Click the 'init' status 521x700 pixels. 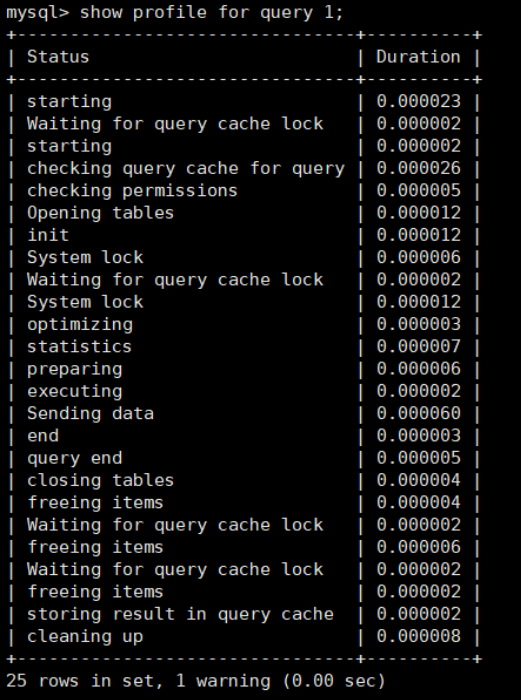click(48, 235)
